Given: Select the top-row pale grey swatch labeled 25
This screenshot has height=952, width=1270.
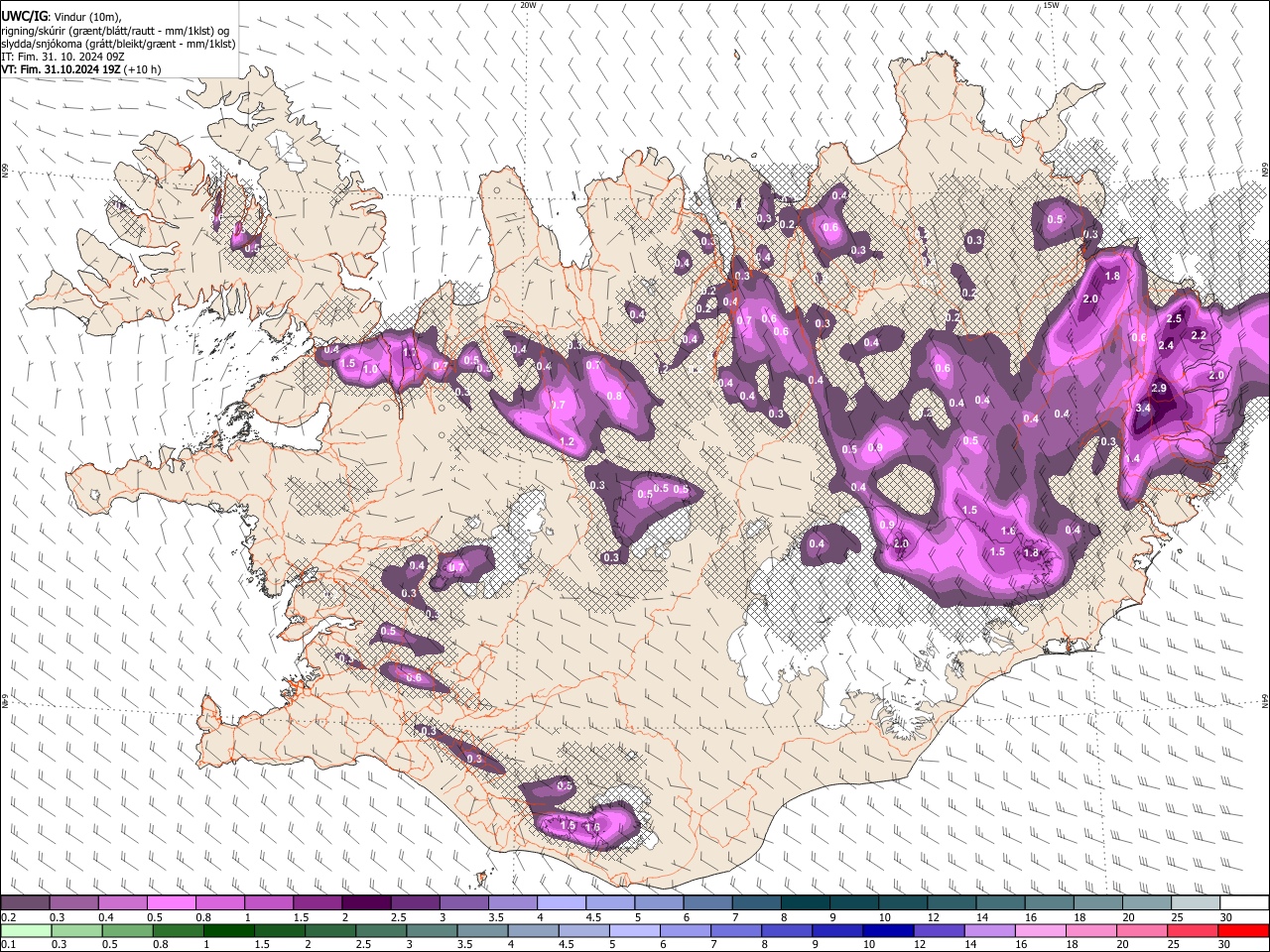Looking at the screenshot, I should (x=1196, y=902).
